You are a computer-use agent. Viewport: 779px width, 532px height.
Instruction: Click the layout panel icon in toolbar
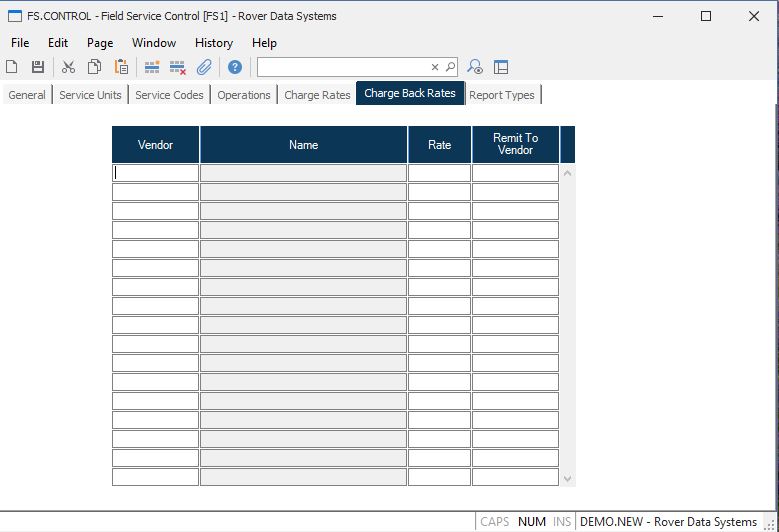pyautogui.click(x=501, y=67)
